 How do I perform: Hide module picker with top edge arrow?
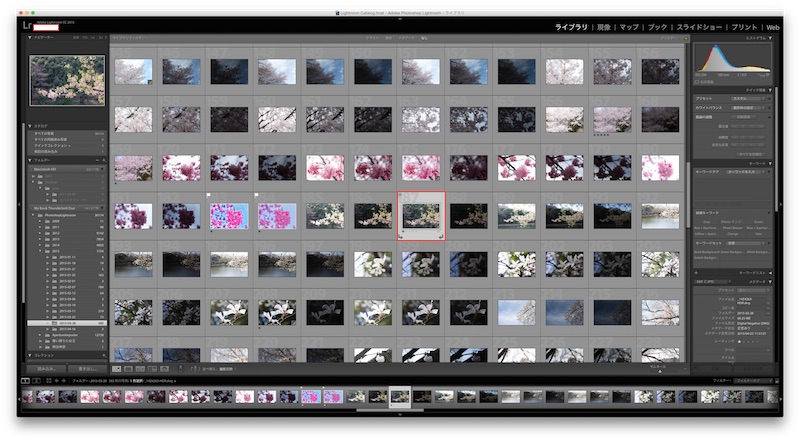click(399, 19)
